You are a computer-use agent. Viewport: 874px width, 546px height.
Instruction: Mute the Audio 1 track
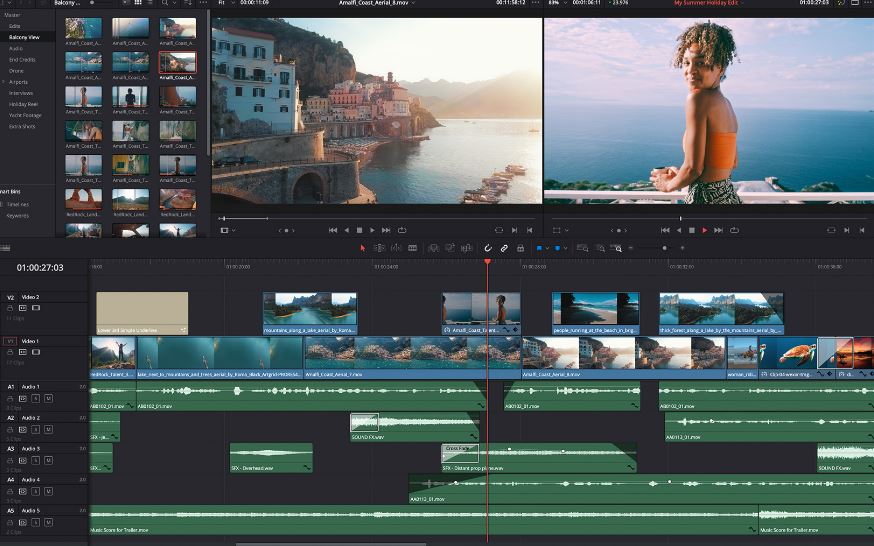point(48,398)
